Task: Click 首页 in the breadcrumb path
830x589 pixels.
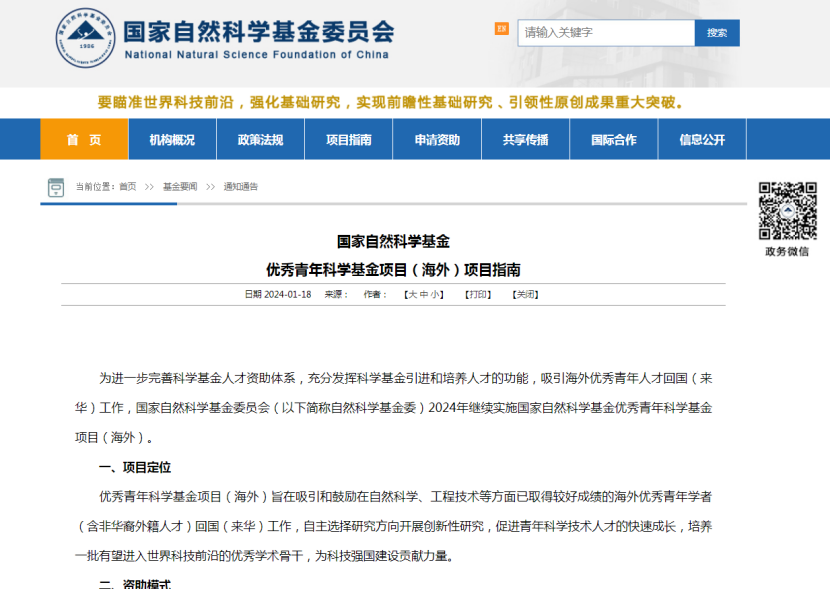Action: tap(127, 187)
